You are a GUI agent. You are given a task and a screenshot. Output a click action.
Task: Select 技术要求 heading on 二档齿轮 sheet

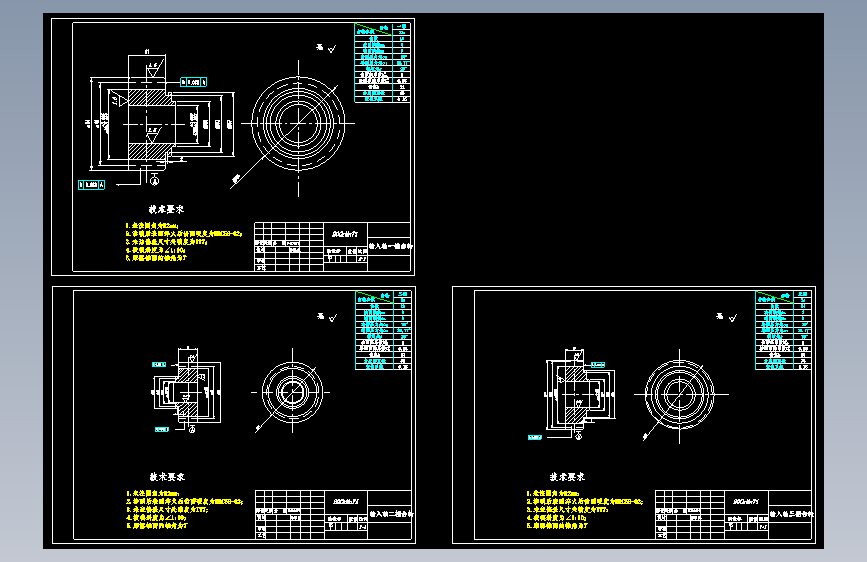pos(167,477)
